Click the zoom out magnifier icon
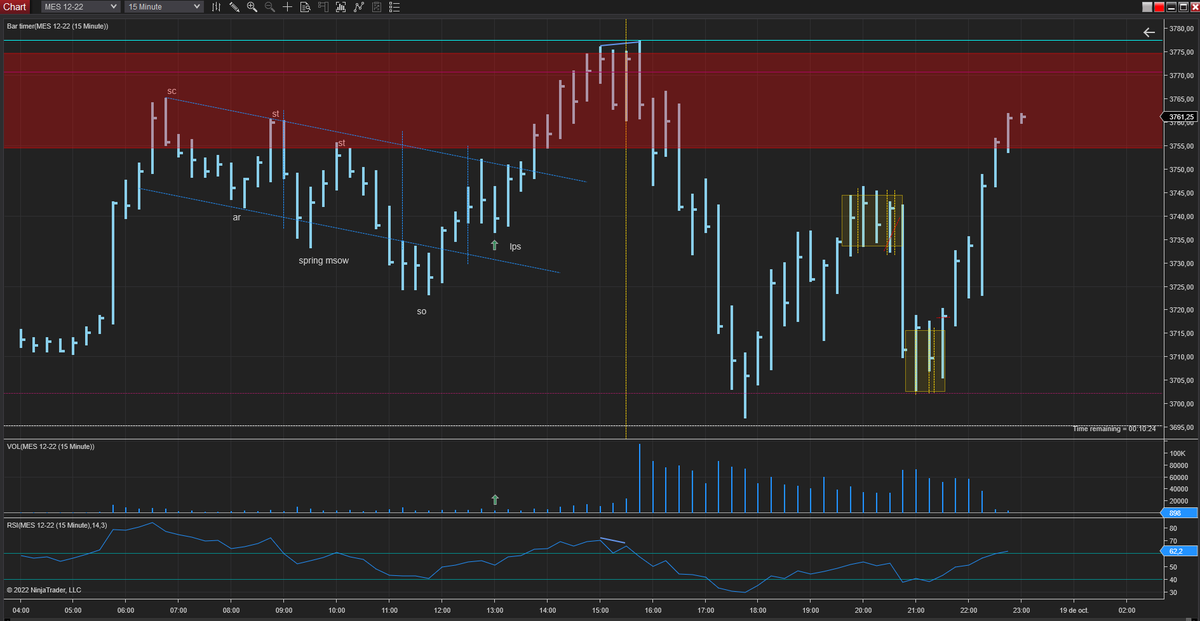Viewport: 1200px width, 621px height. pos(270,6)
